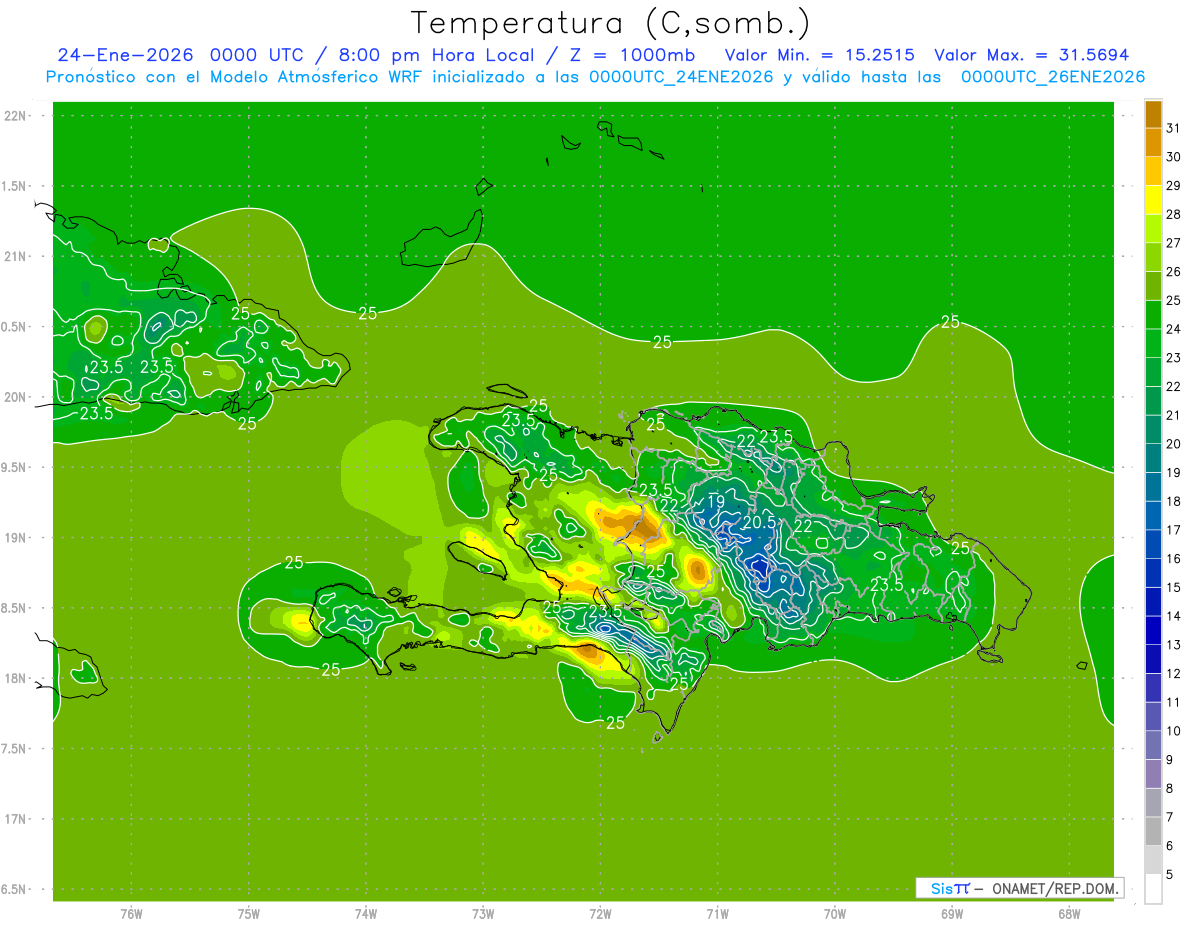Click the '21N' latitude axis label

tap(15, 256)
